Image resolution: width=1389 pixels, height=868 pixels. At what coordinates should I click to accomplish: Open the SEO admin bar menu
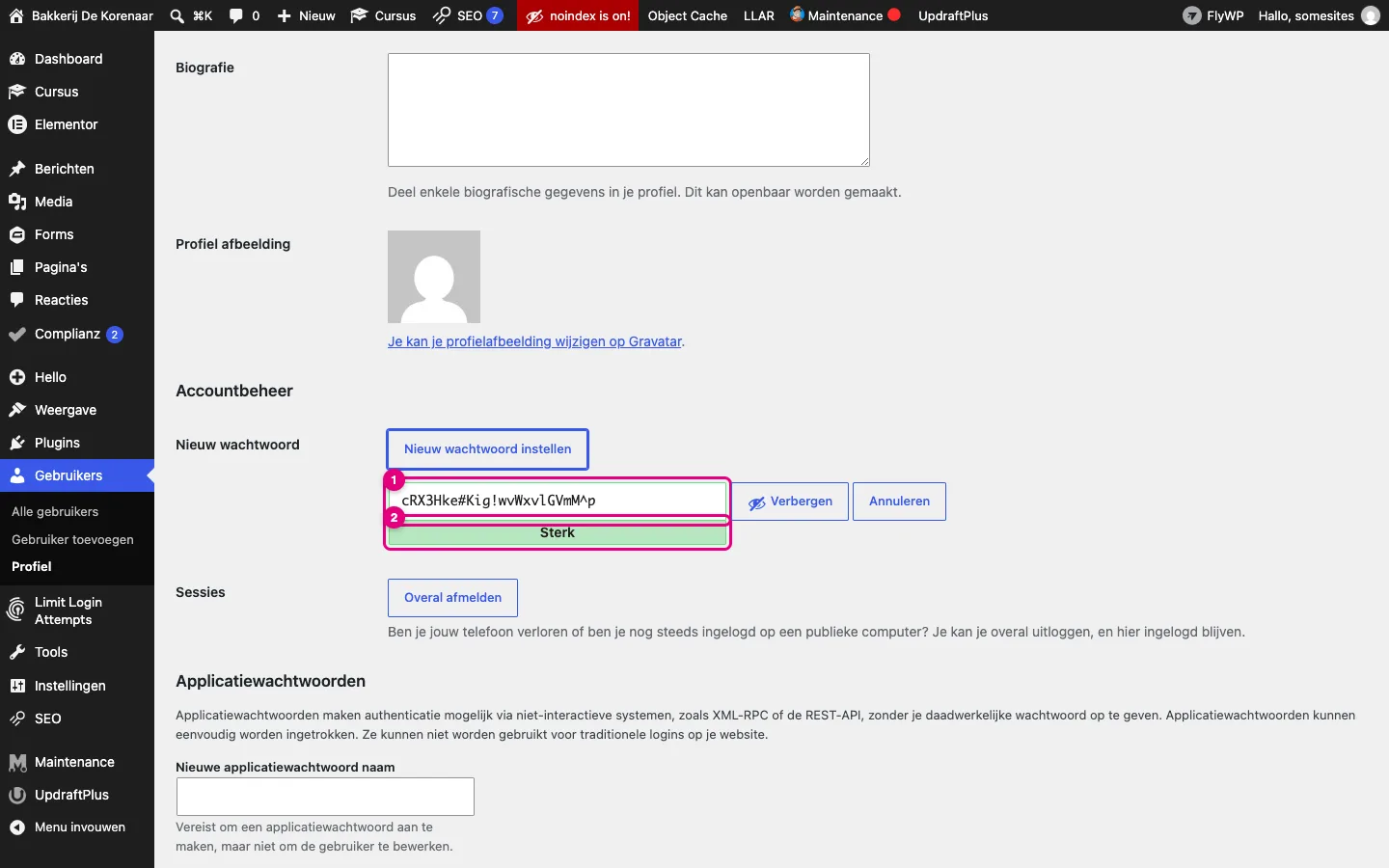(x=468, y=15)
